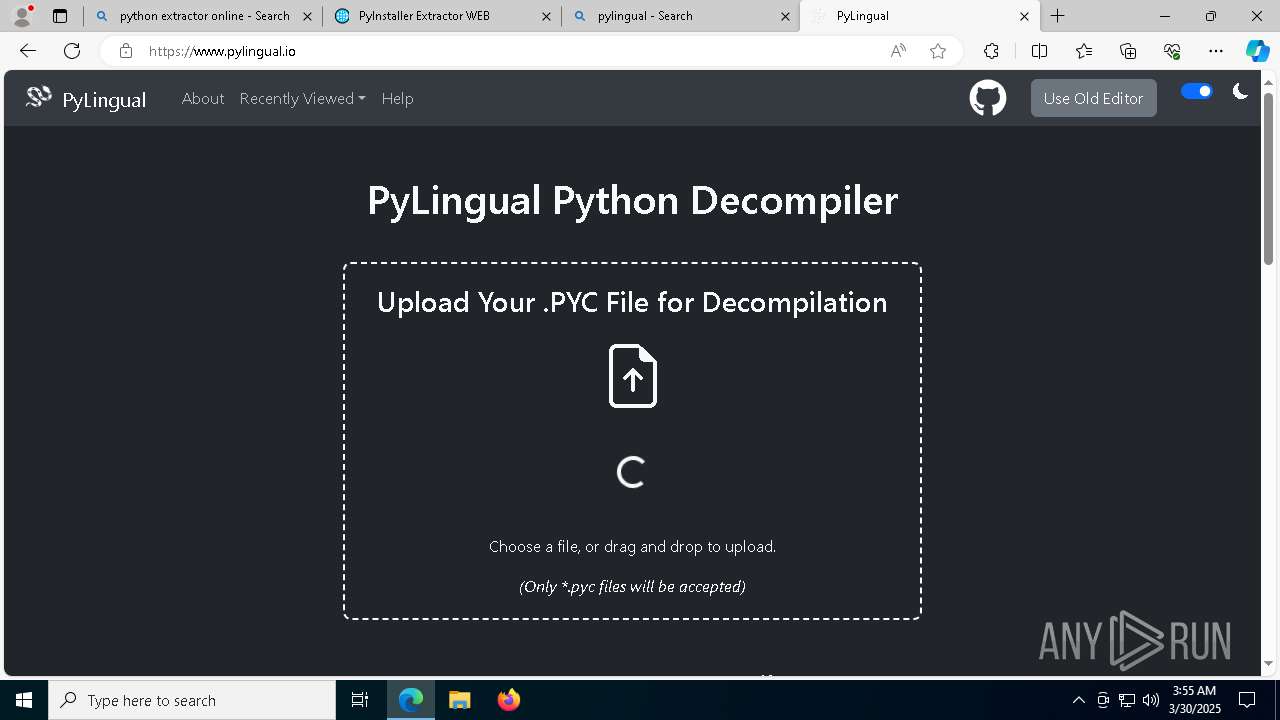
Task: Show hidden system tray icons
Action: click(1078, 700)
